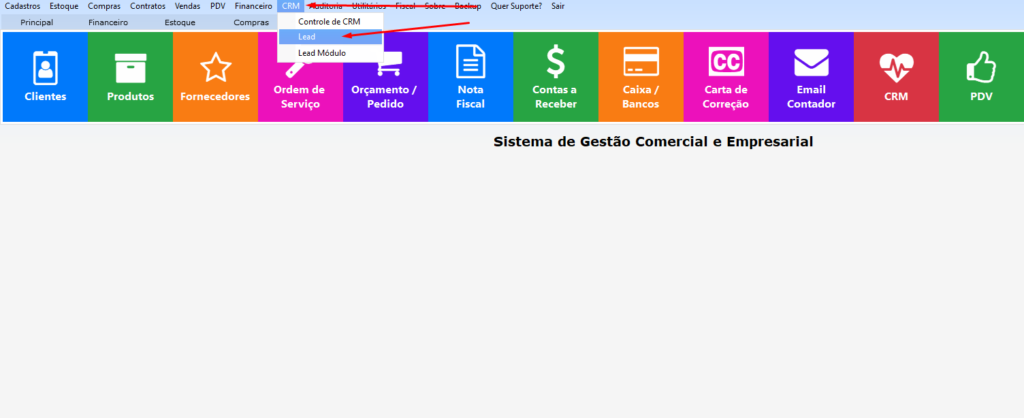Open the Email Contador envelope tile
This screenshot has height=418, width=1024.
pos(810,77)
